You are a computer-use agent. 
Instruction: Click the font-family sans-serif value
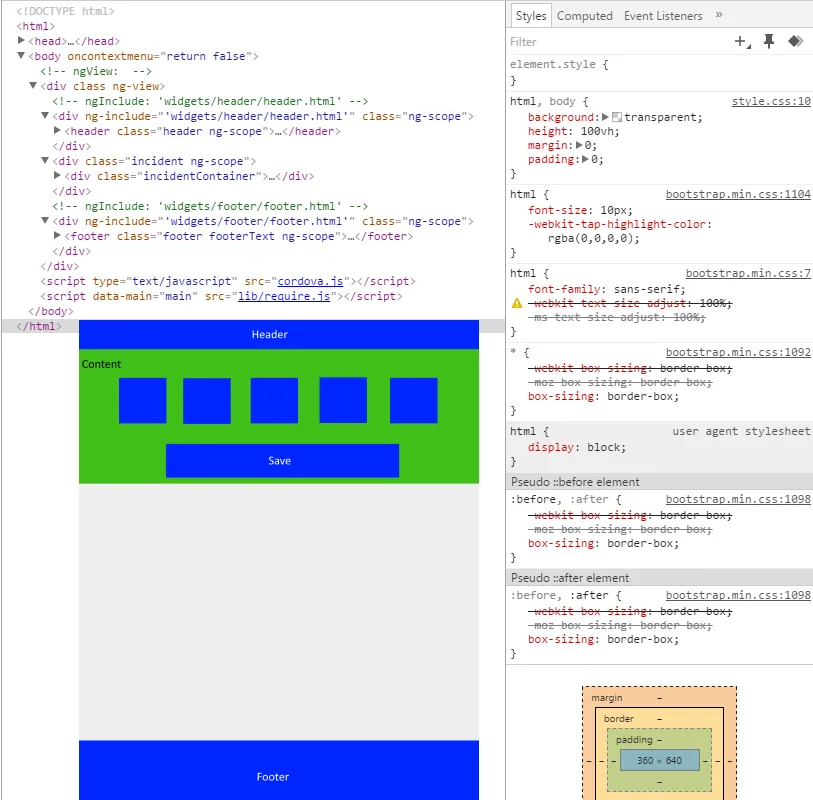pyautogui.click(x=649, y=289)
